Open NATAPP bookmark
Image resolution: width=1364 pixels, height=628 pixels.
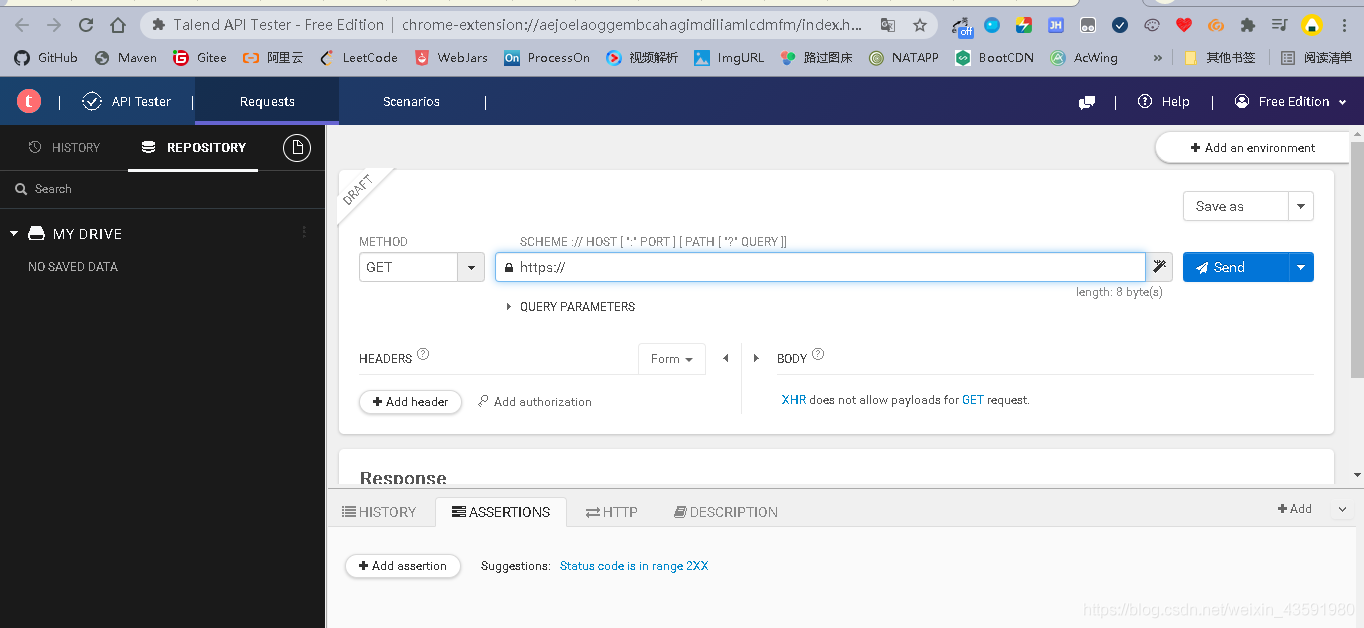point(904,58)
